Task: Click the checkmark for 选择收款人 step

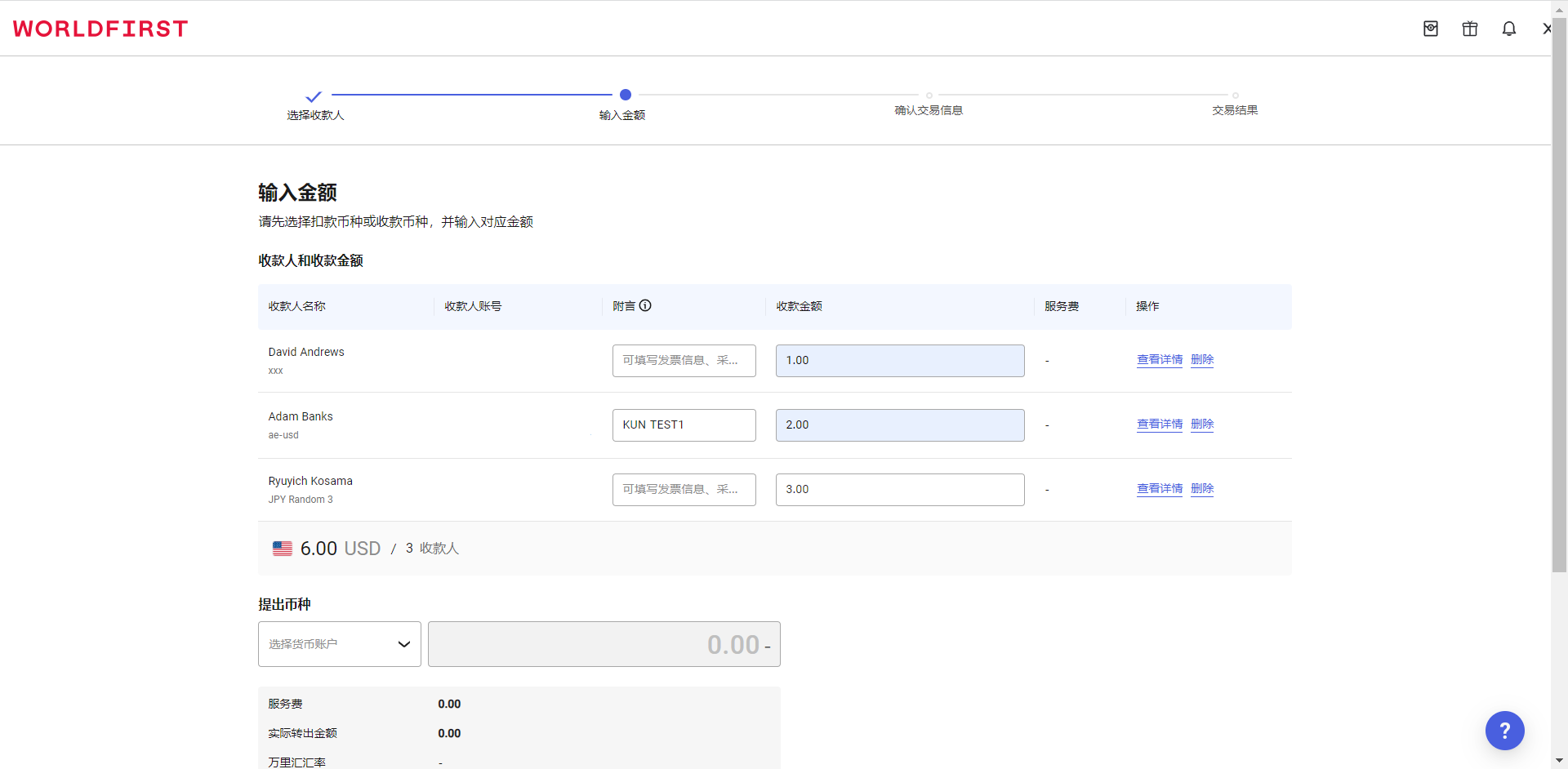Action: coord(314,96)
